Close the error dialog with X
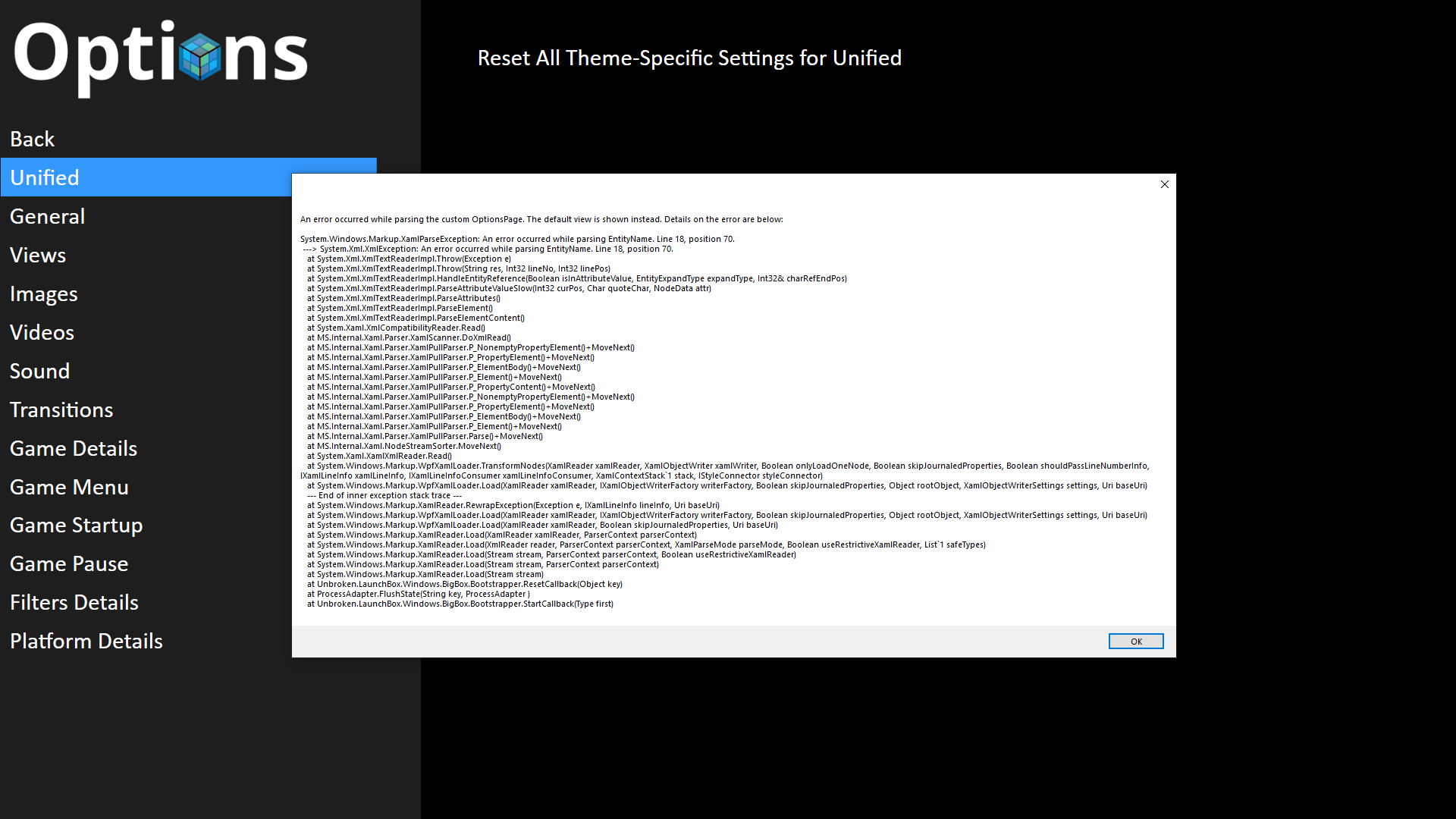 1164,184
